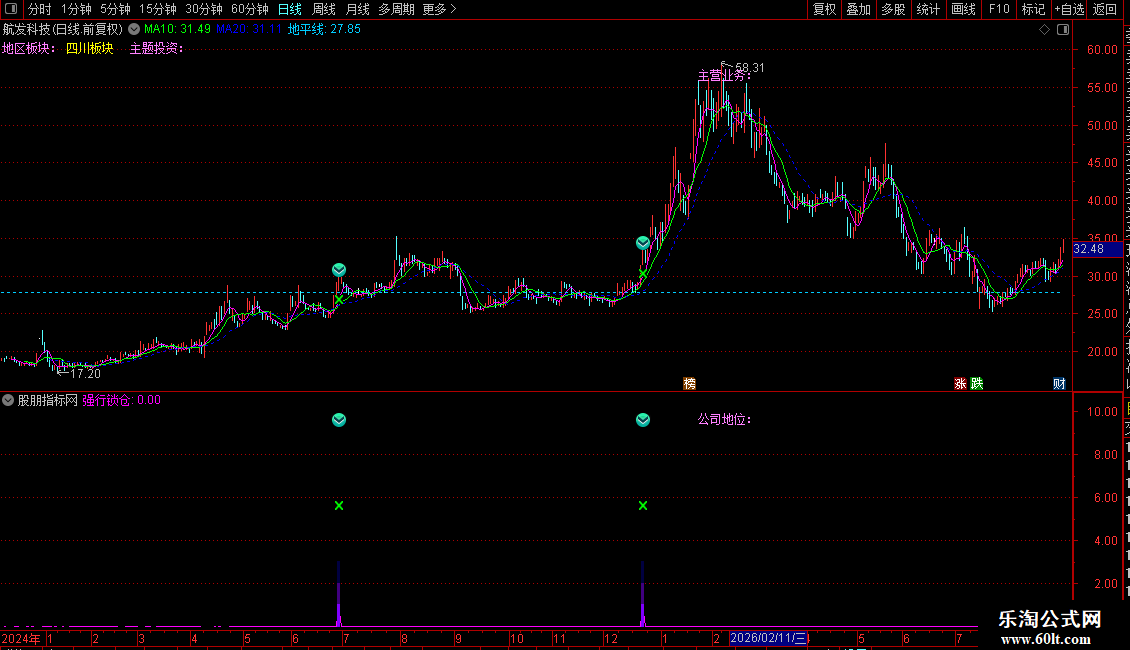This screenshot has width=1130, height=650.
Task: Click the +自选 button
Action: [1069, 9]
